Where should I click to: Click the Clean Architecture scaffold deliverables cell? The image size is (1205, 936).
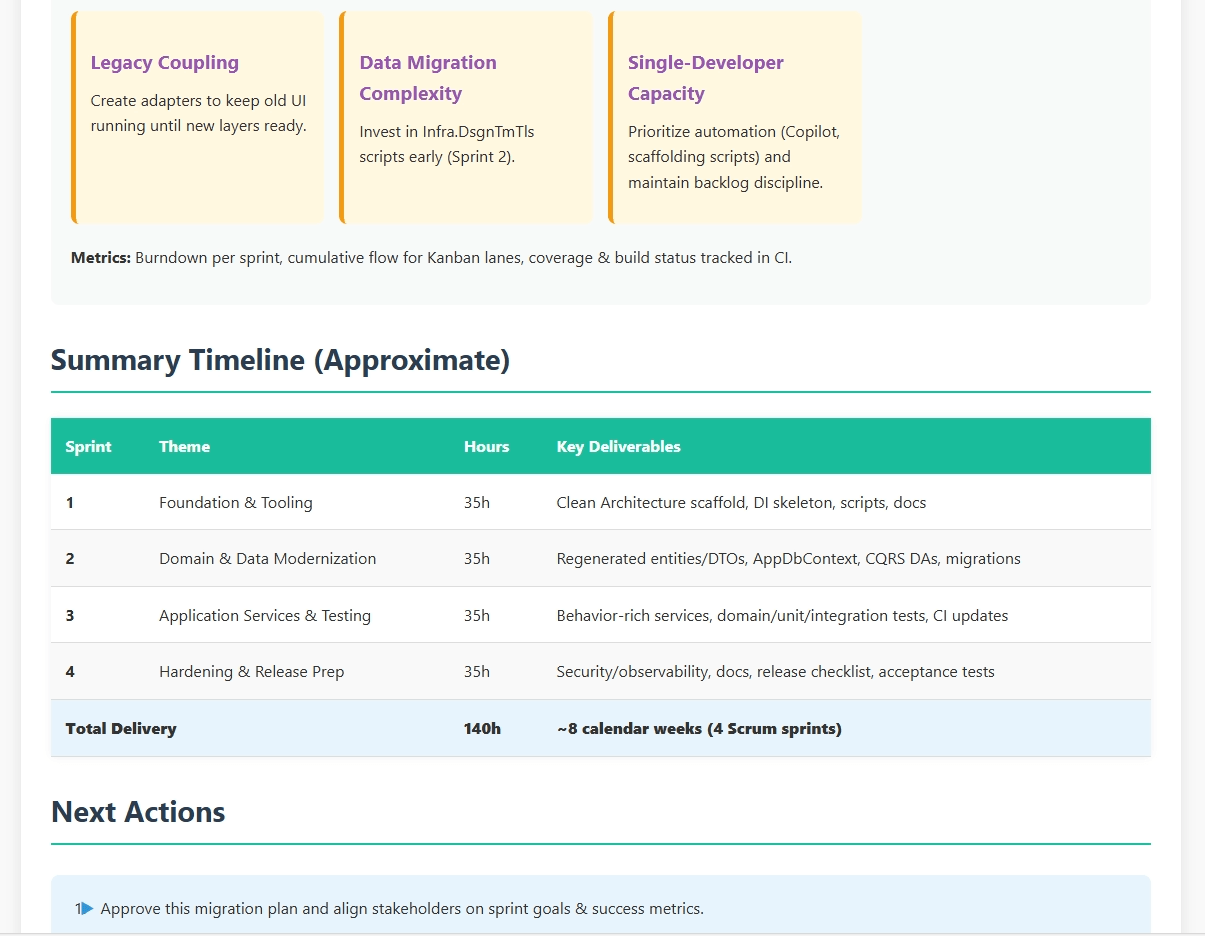(x=740, y=502)
